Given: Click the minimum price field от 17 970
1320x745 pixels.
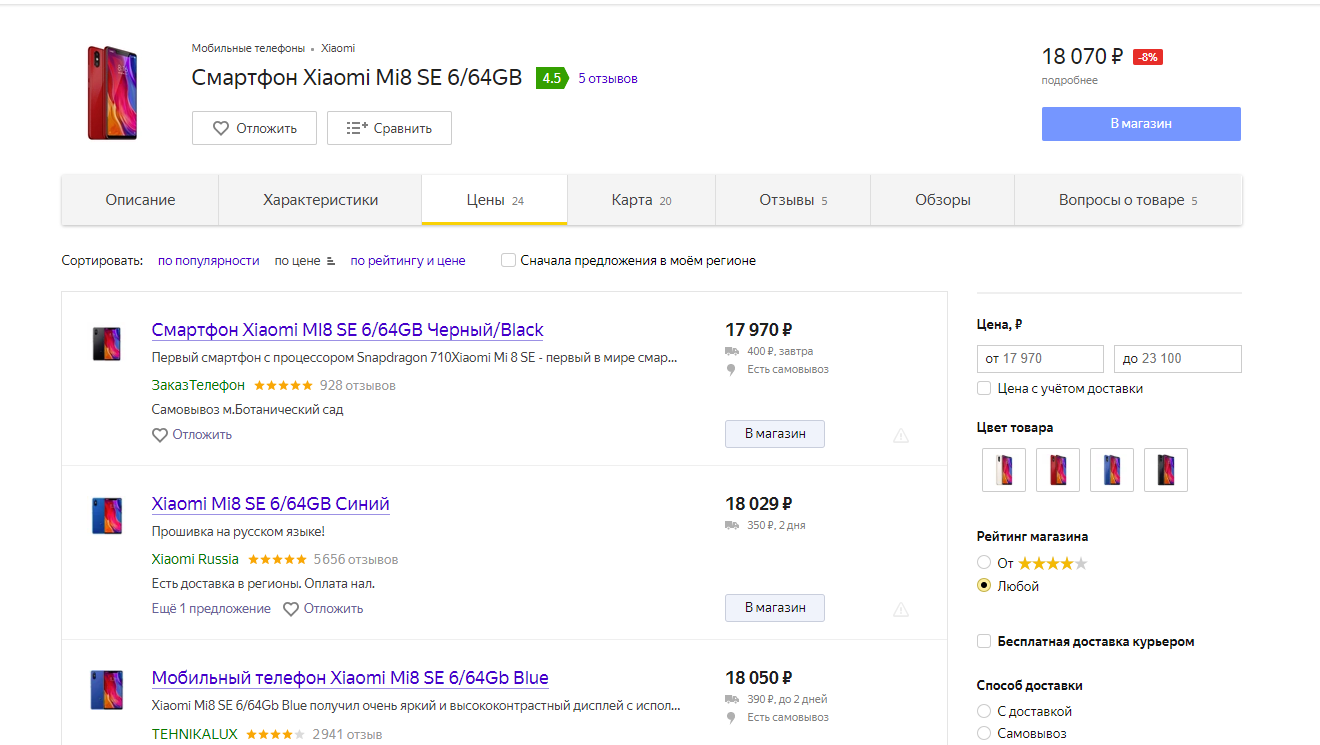Looking at the screenshot, I should [1040, 359].
